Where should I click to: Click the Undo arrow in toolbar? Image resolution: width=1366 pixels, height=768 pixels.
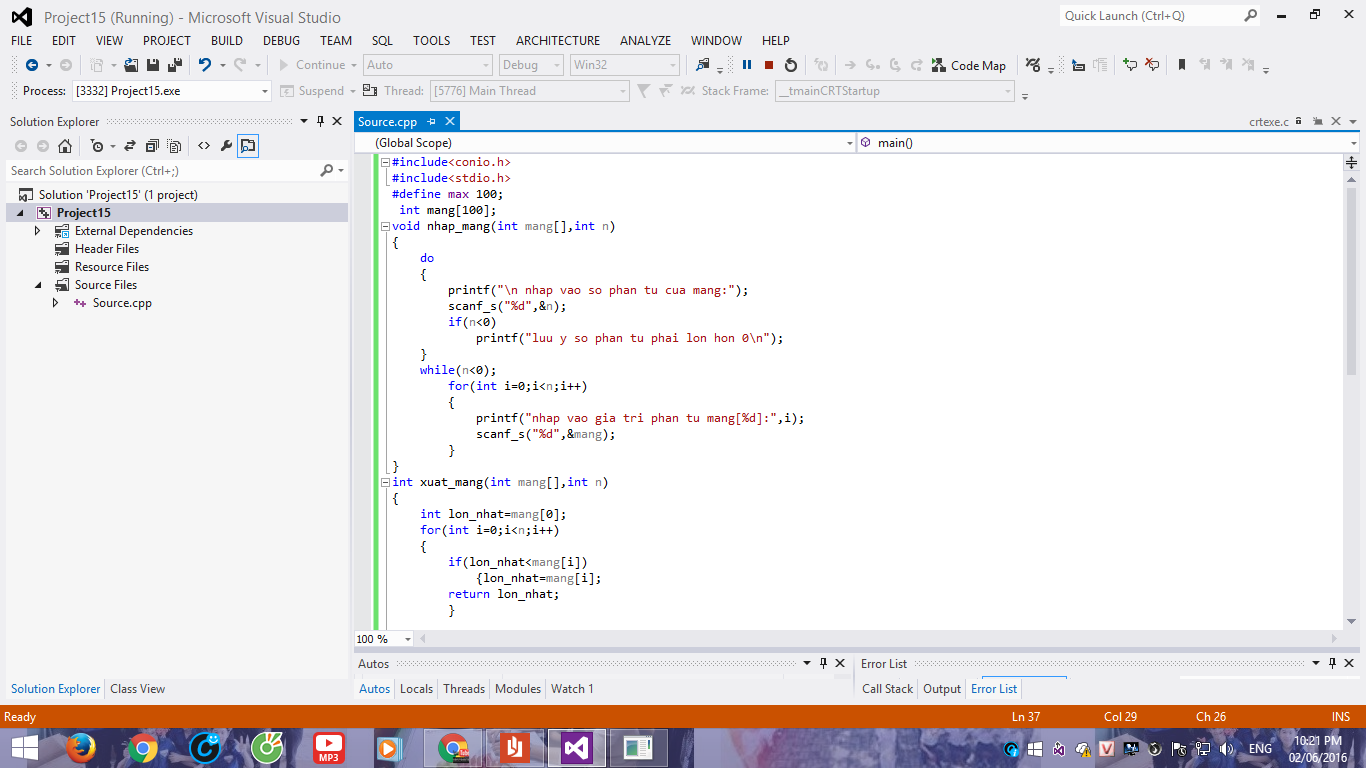(x=204, y=65)
